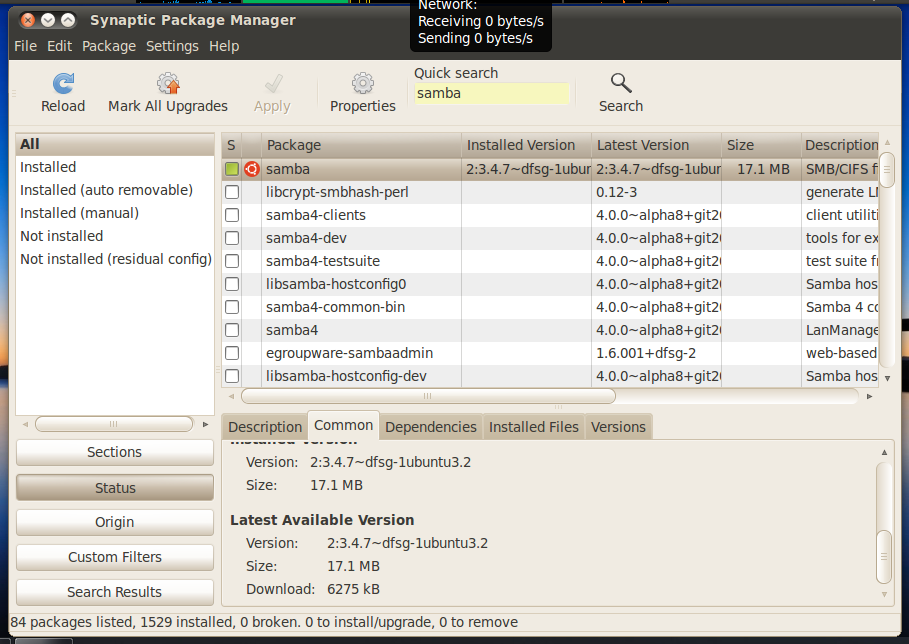Viewport: 909px width, 644px height.
Task: Click the green installed status box for samba
Action: pos(232,169)
